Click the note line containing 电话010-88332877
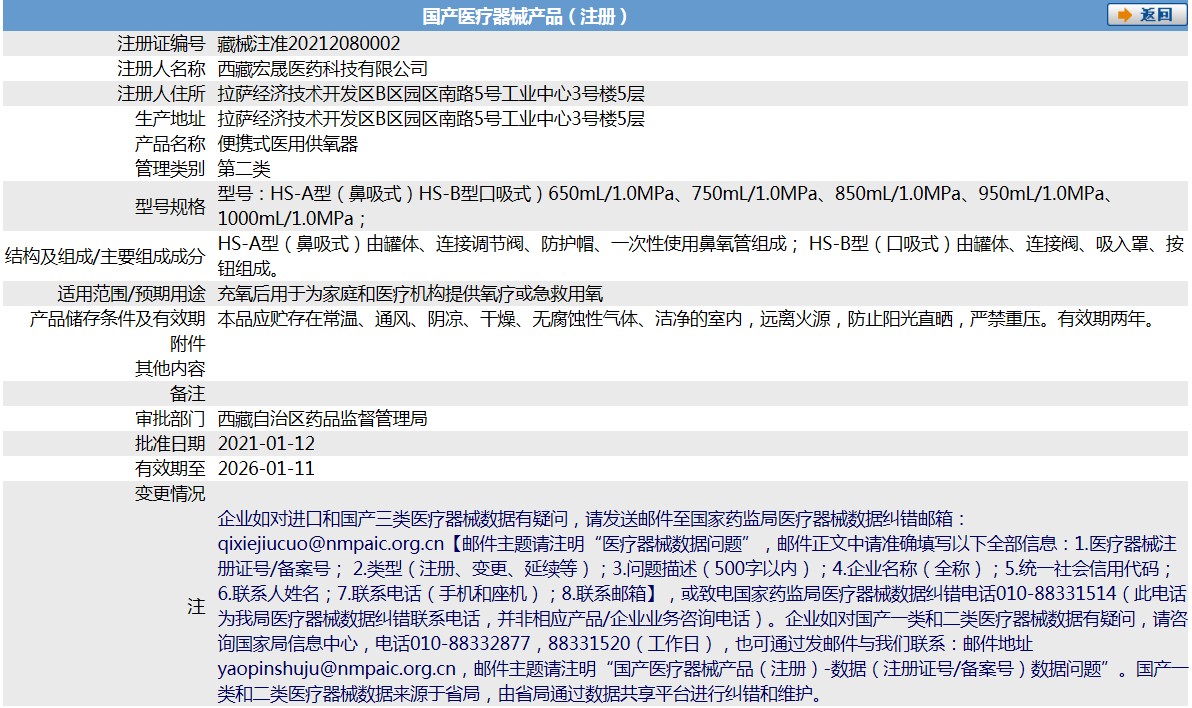Screen dimensions: 1192x708 point(625,645)
